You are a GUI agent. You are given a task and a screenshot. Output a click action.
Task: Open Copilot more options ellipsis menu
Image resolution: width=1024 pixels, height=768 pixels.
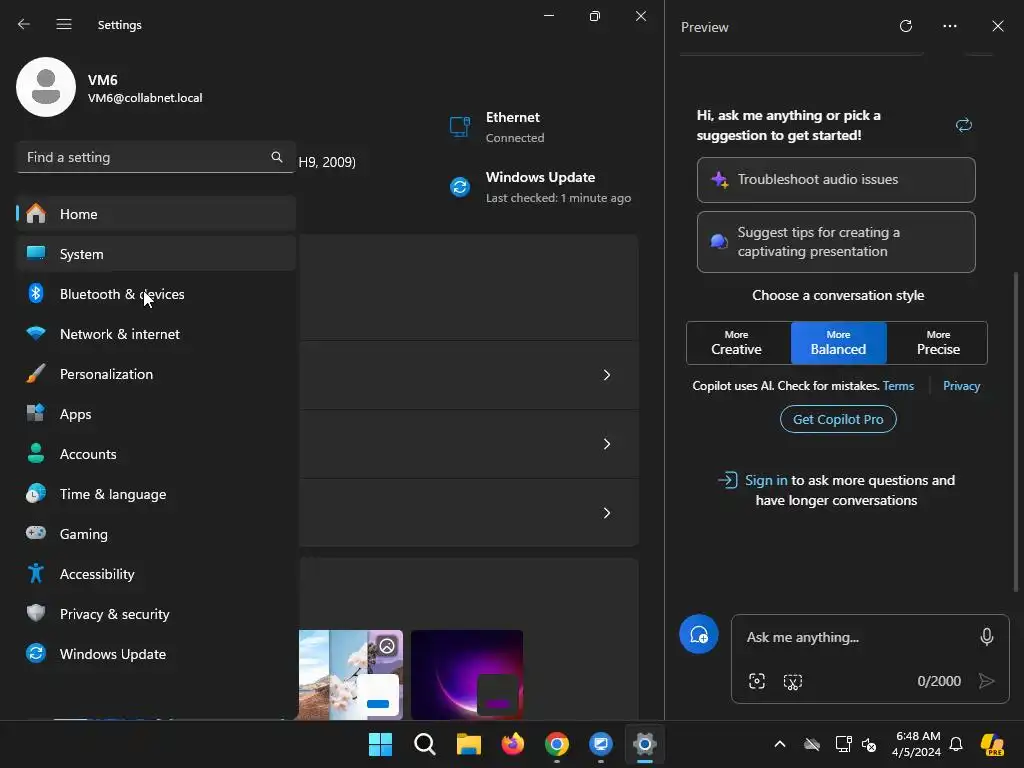(x=950, y=26)
